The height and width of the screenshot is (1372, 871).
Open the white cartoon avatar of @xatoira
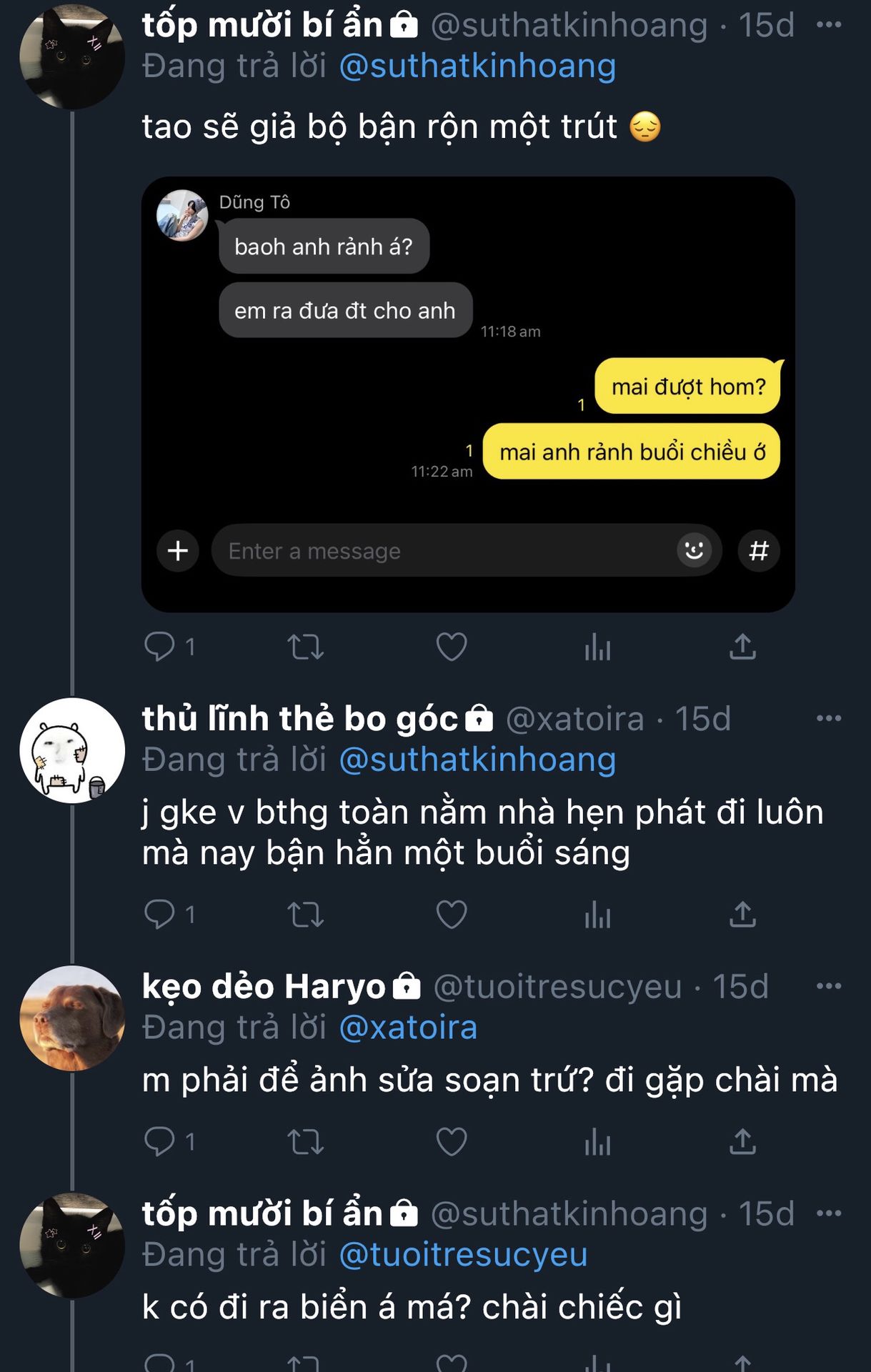tap(72, 750)
